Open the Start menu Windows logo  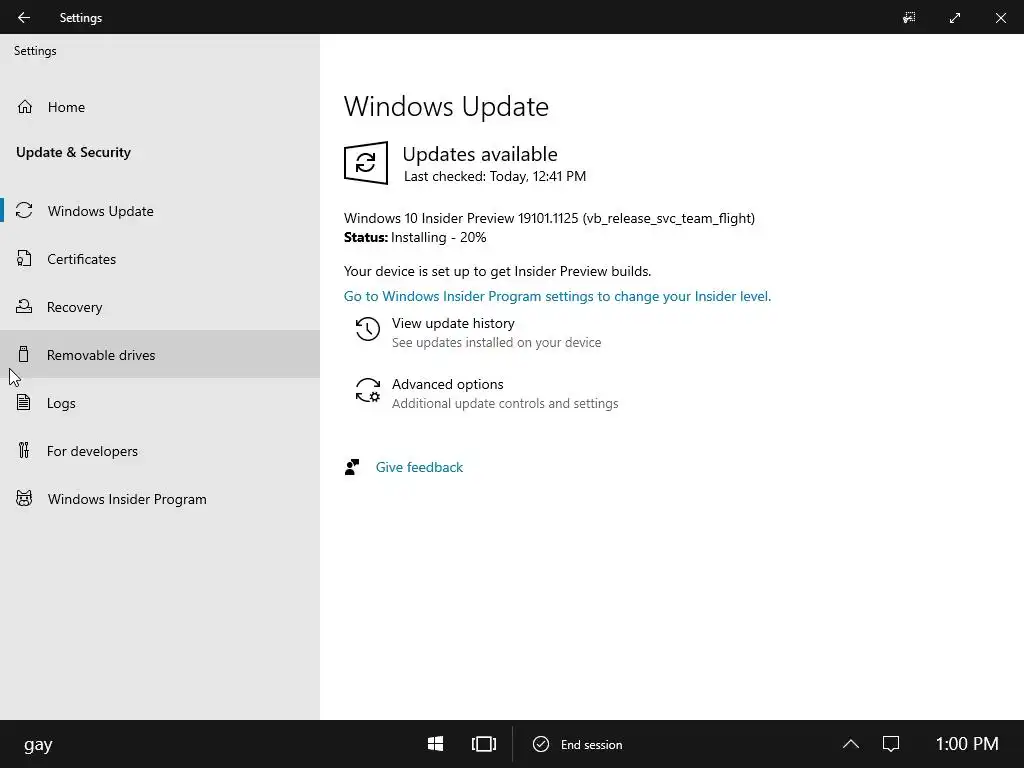coord(436,744)
